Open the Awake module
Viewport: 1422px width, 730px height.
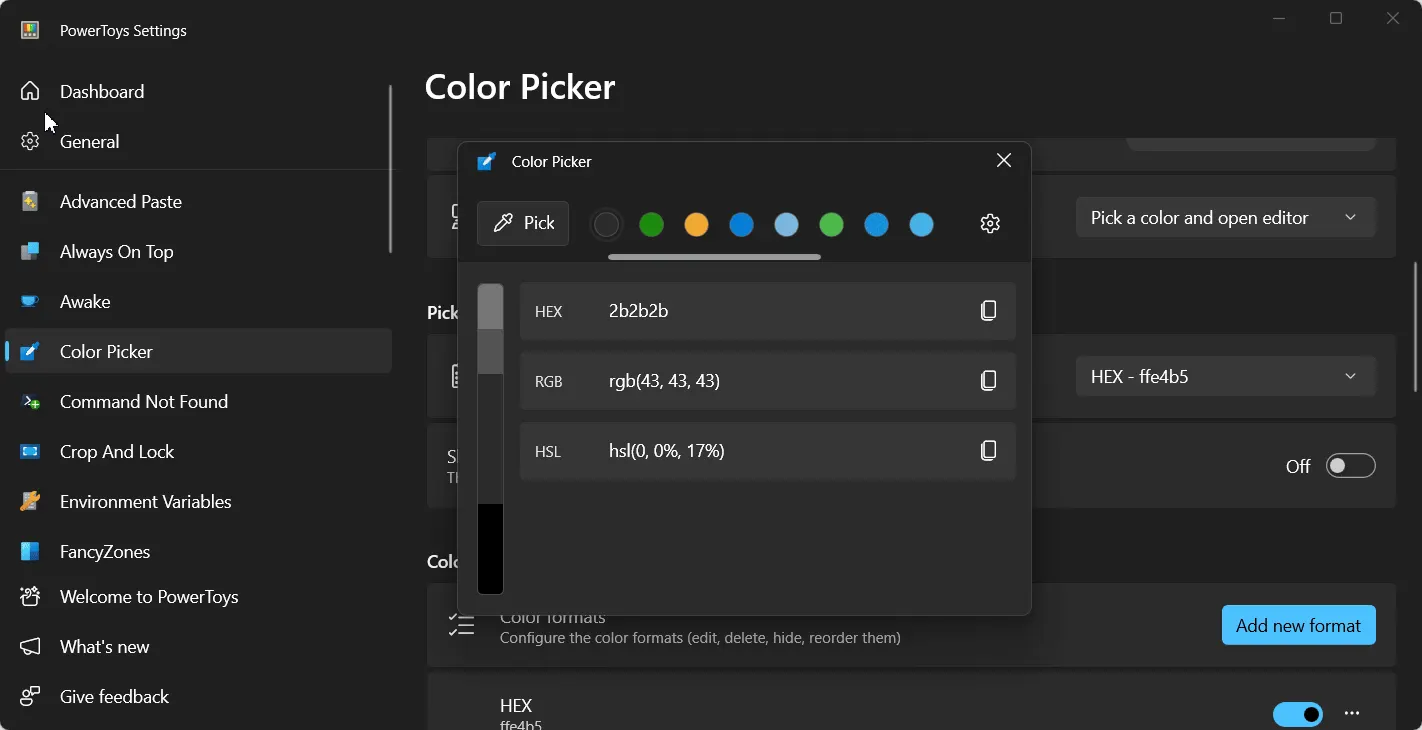pos(198,301)
